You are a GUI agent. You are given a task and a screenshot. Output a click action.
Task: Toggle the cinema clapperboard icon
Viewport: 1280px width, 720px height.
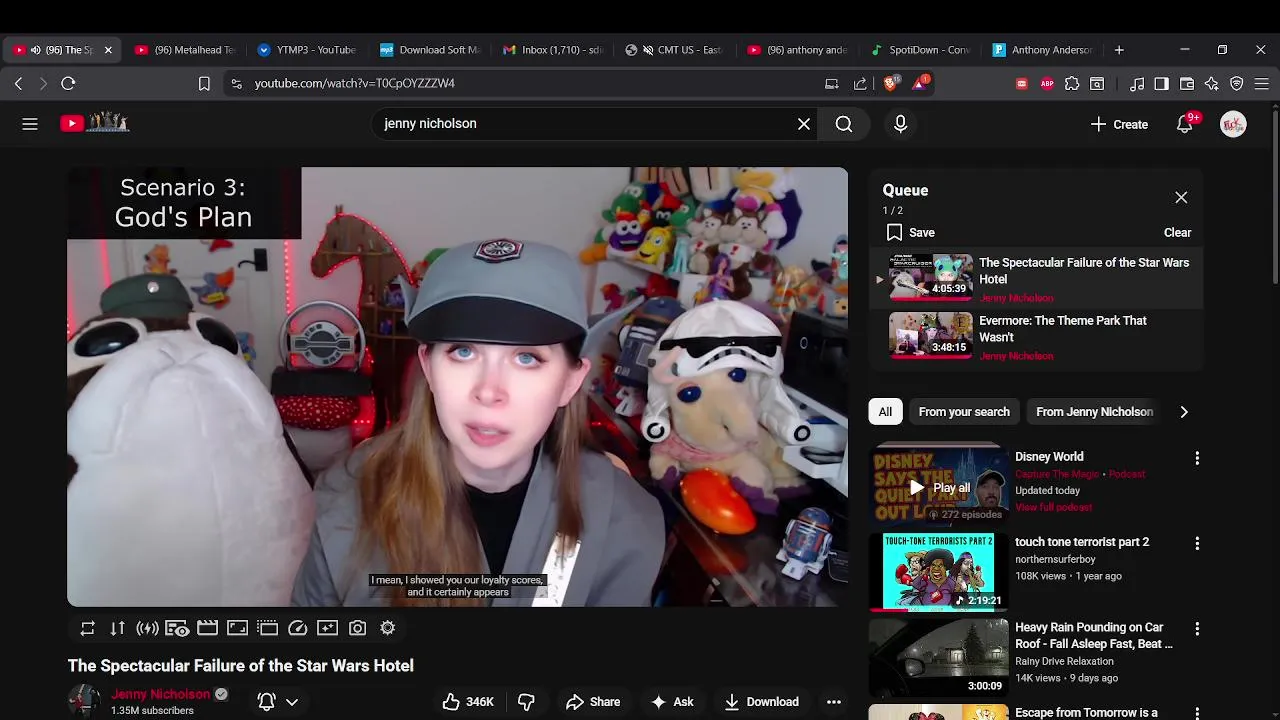point(207,628)
